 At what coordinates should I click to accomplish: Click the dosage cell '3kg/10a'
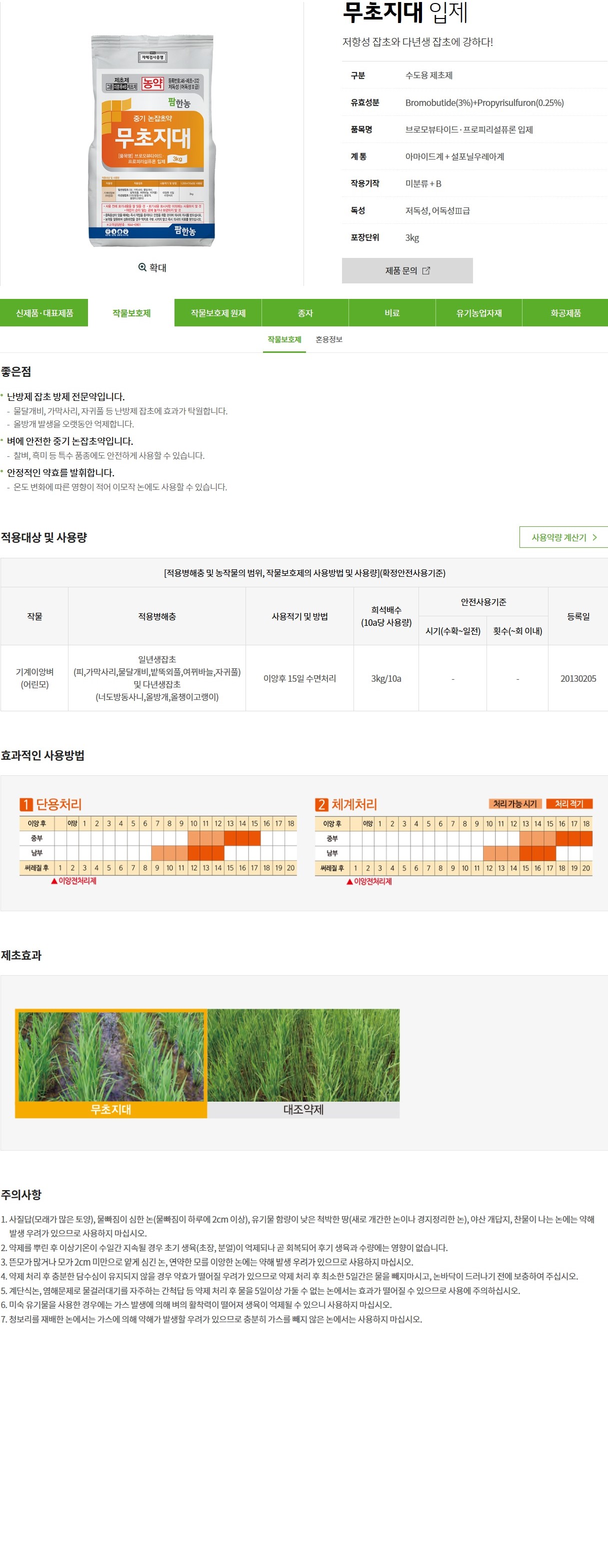(386, 679)
